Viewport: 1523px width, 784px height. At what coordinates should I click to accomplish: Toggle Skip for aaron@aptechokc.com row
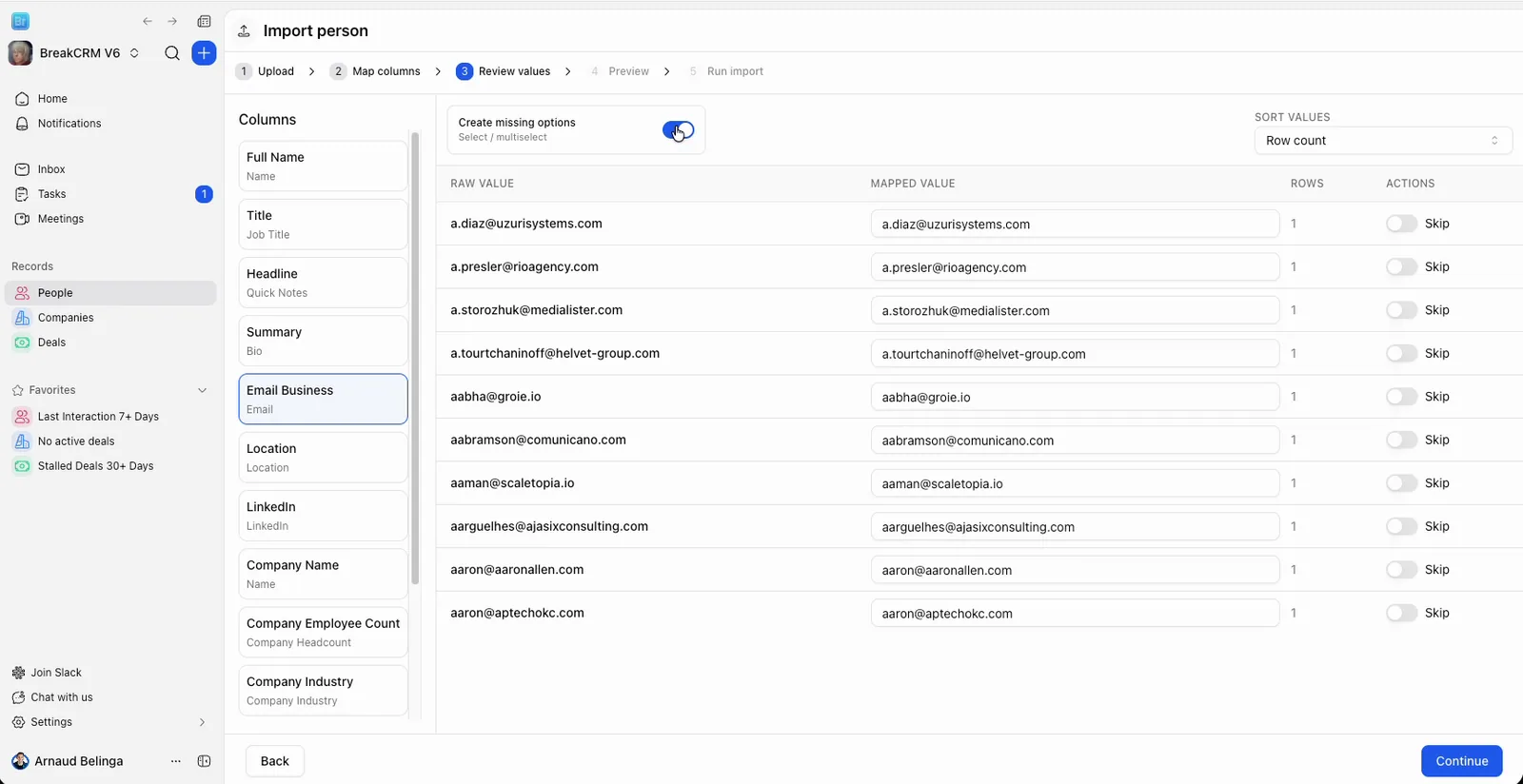click(1401, 613)
